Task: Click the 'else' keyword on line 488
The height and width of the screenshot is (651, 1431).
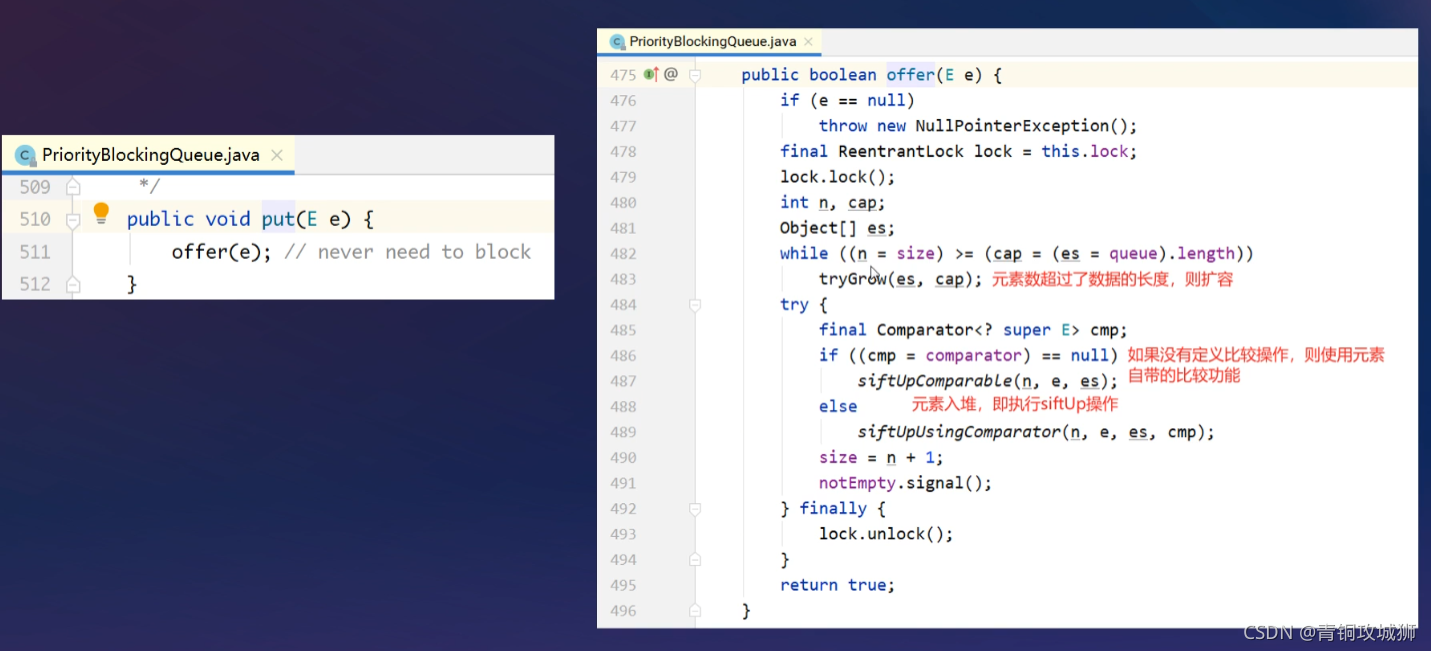Action: [838, 407]
